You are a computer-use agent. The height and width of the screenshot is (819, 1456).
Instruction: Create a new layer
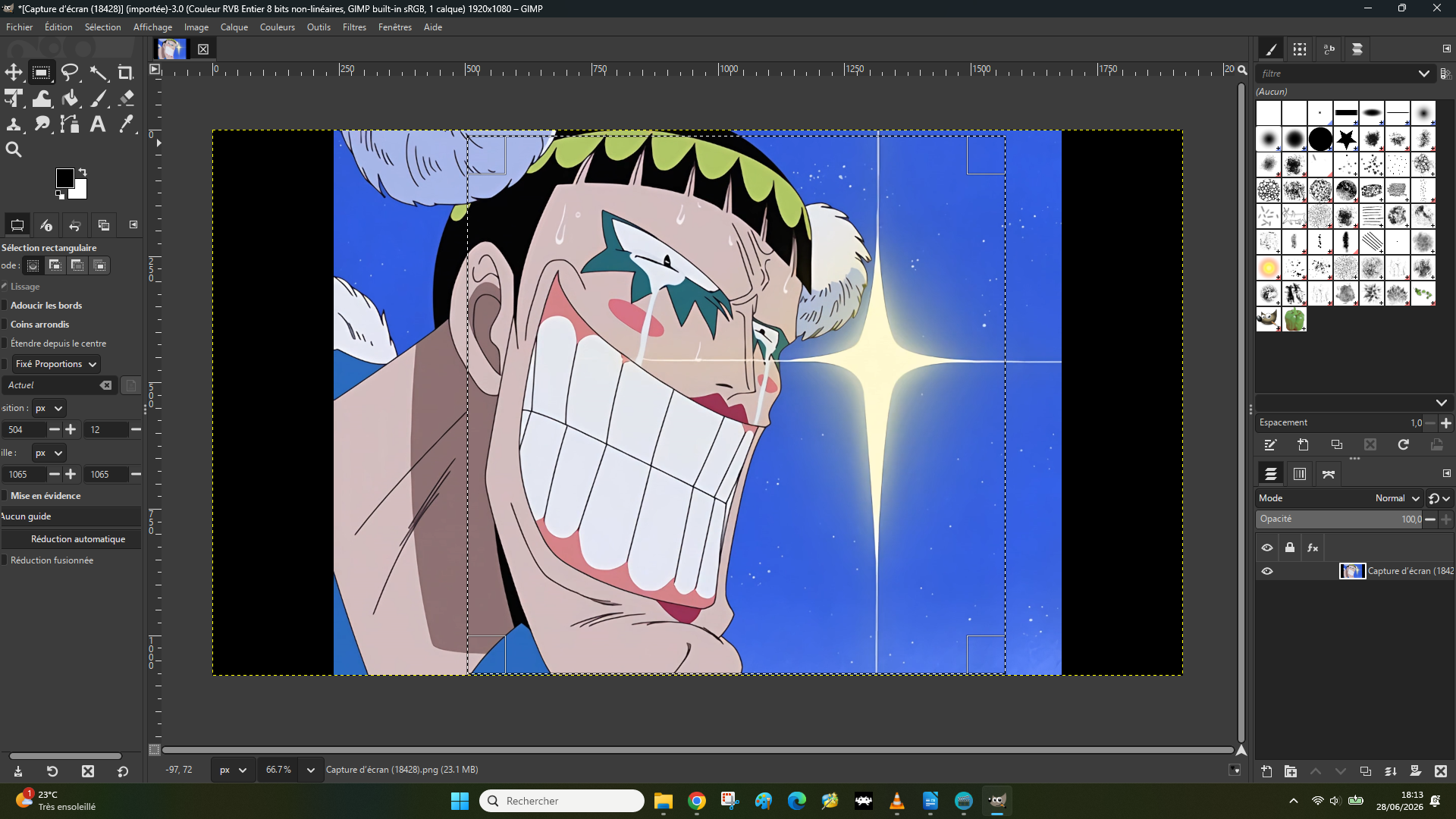pyautogui.click(x=1266, y=771)
